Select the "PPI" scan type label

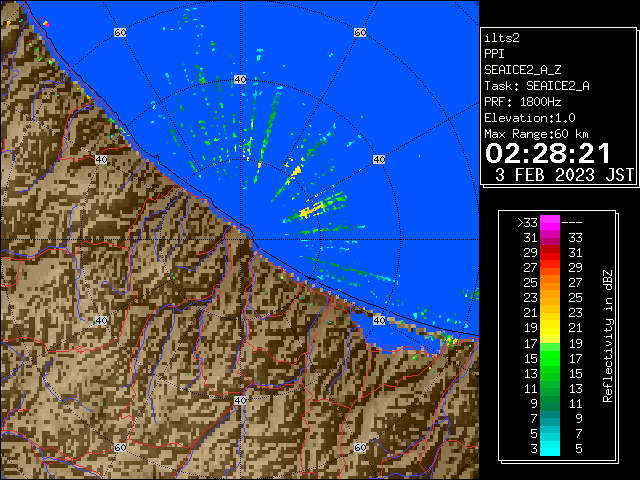[x=494, y=54]
